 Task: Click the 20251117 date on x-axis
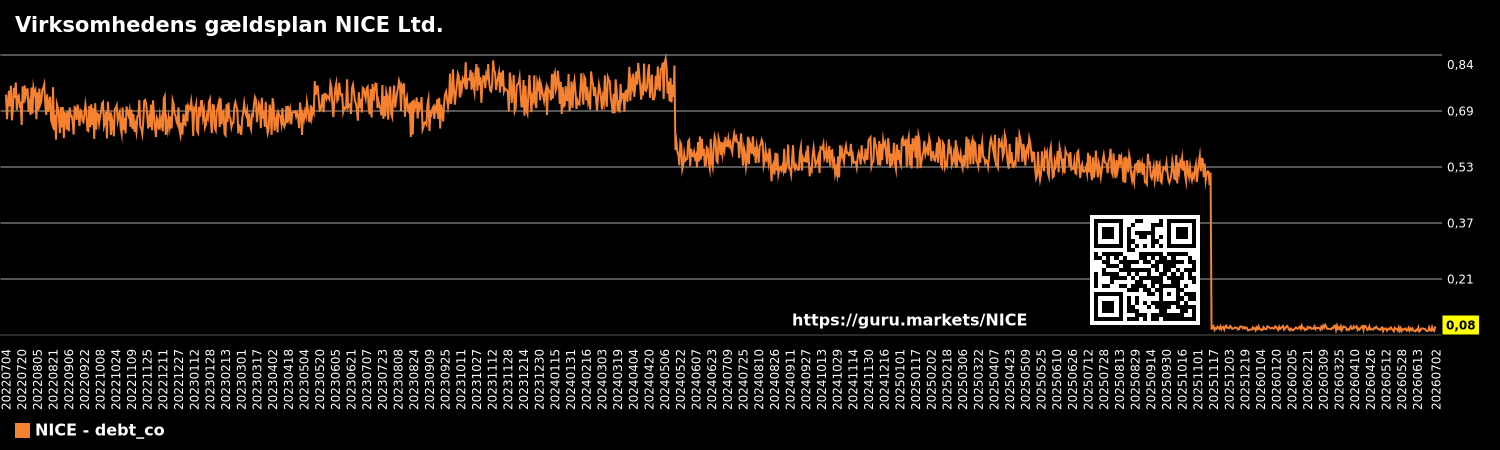pyautogui.click(x=1215, y=378)
